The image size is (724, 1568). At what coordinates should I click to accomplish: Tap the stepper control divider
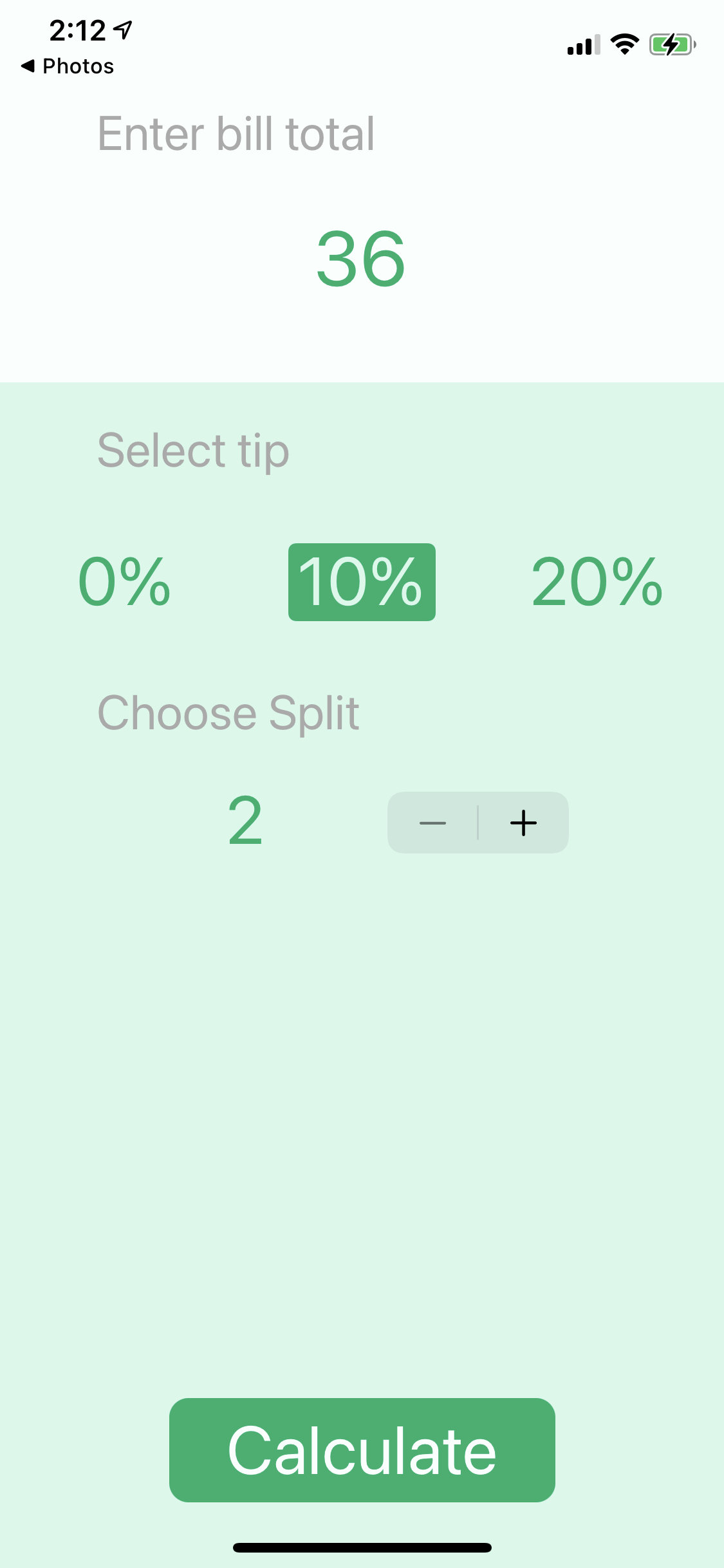[x=478, y=822]
